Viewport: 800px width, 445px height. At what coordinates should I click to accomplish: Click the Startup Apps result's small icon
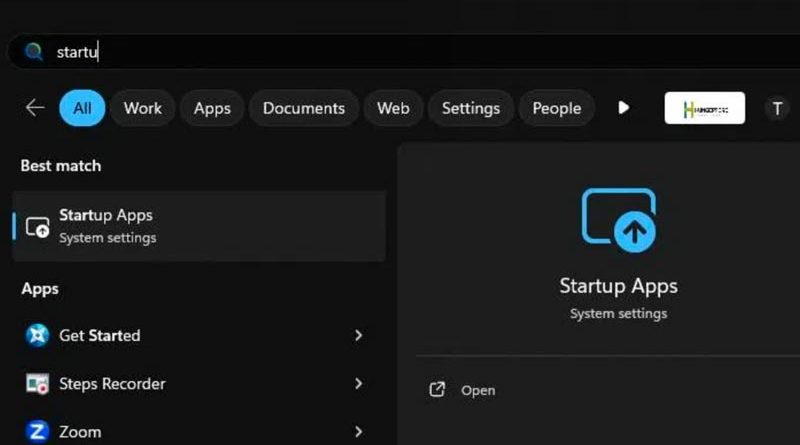click(x=38, y=227)
